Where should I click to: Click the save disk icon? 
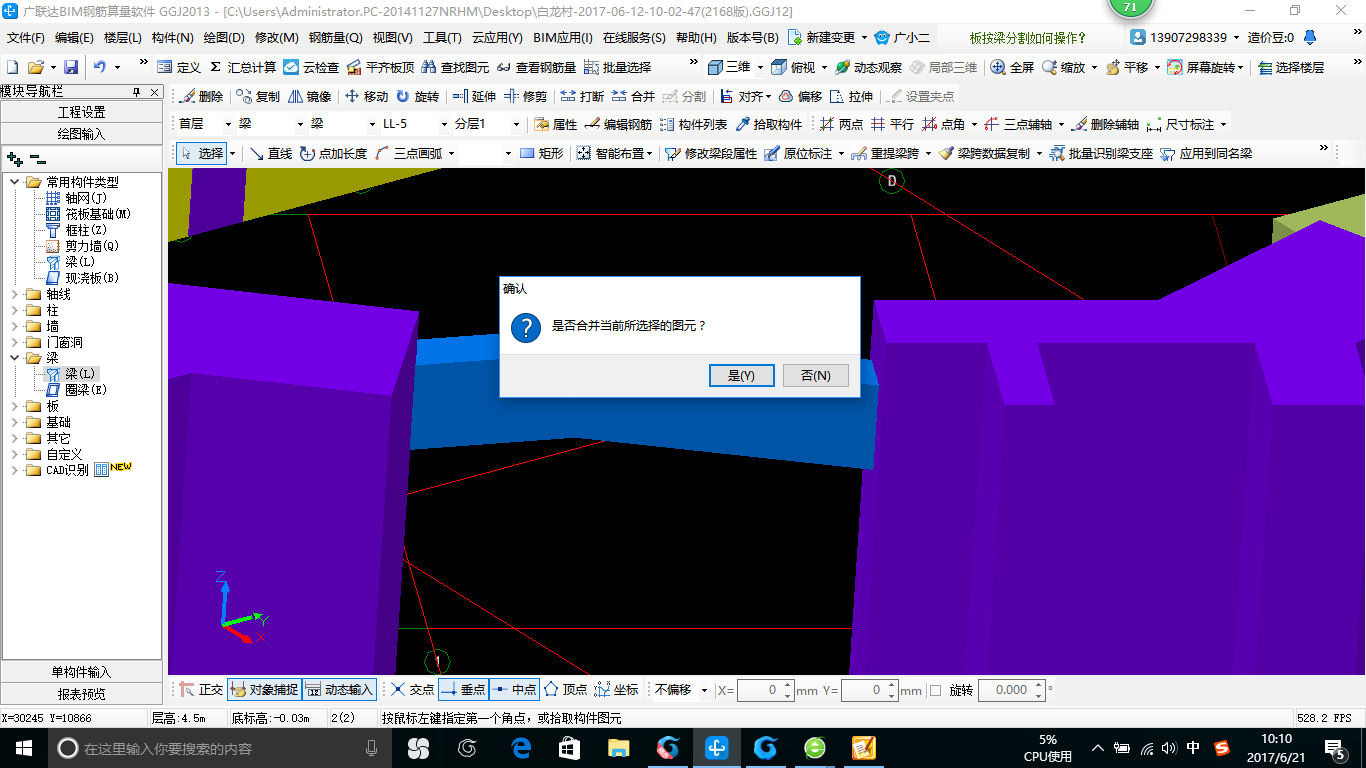point(71,67)
